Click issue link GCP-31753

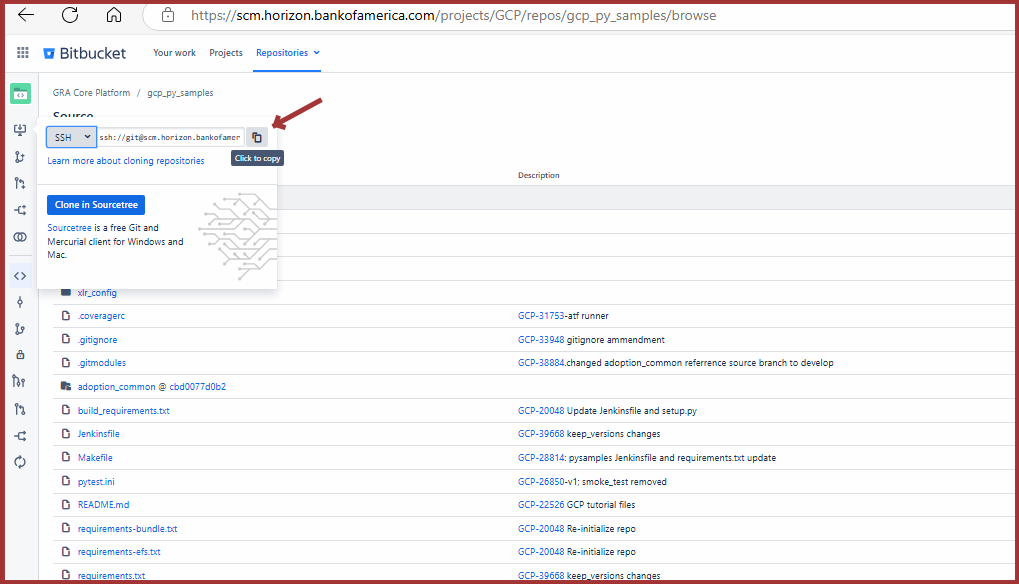(541, 316)
